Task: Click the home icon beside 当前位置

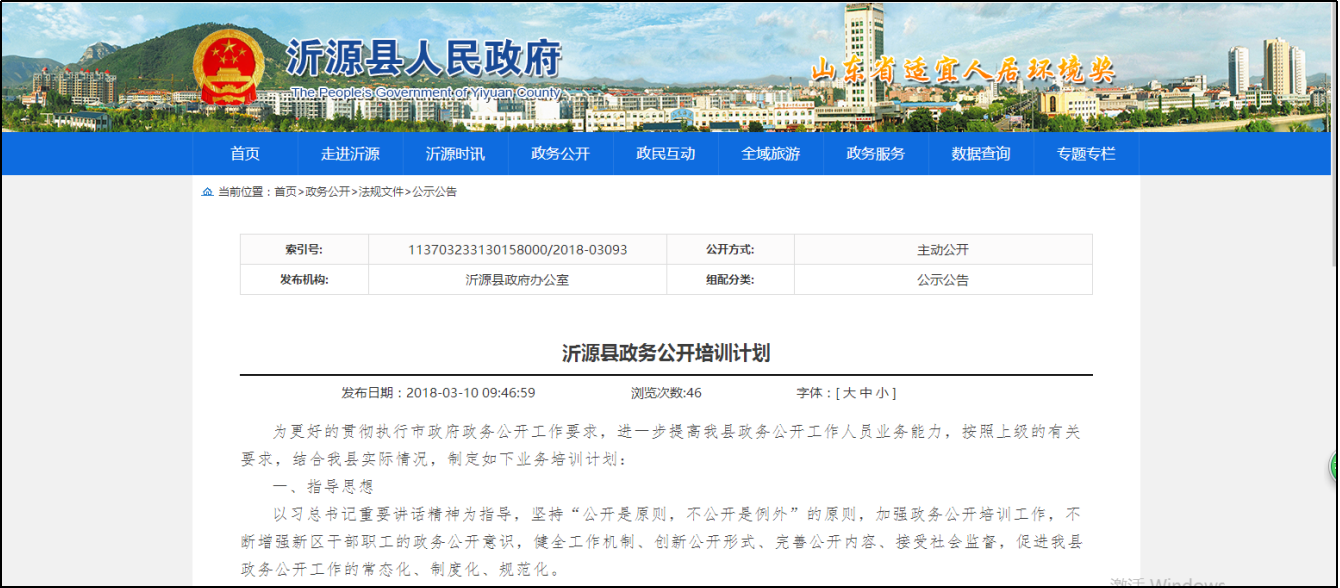Action: click(x=207, y=192)
